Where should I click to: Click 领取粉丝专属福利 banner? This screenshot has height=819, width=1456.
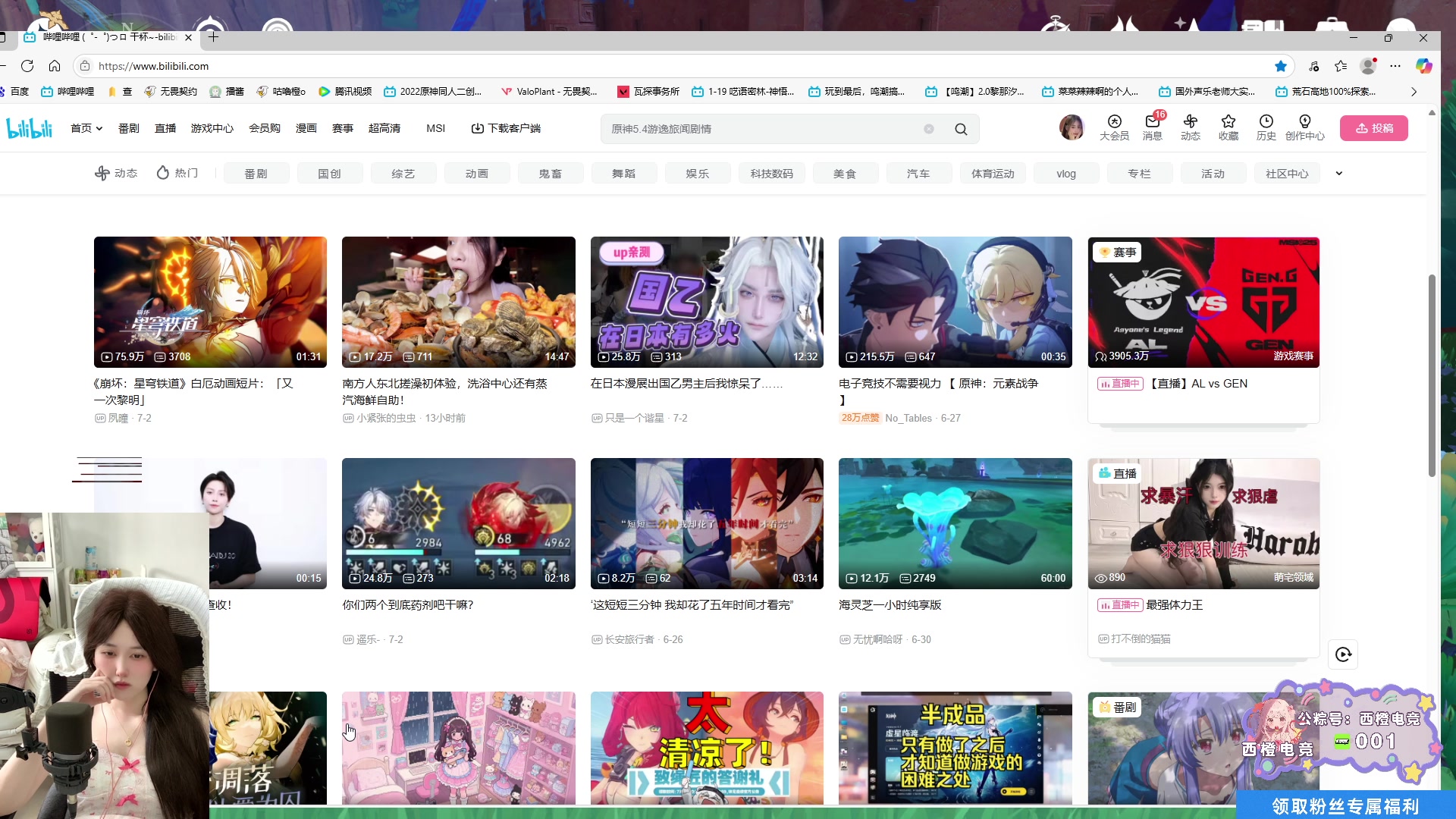[1346, 806]
